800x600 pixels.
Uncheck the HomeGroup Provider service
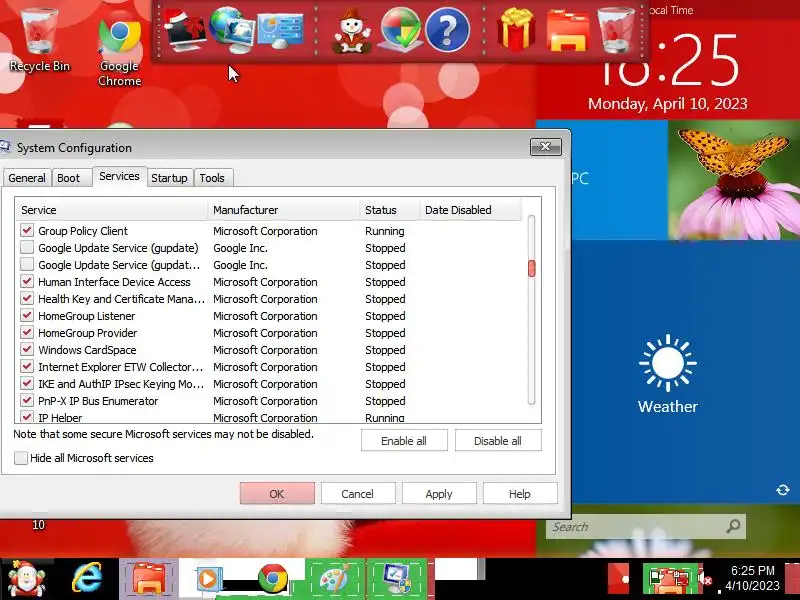pyautogui.click(x=27, y=333)
